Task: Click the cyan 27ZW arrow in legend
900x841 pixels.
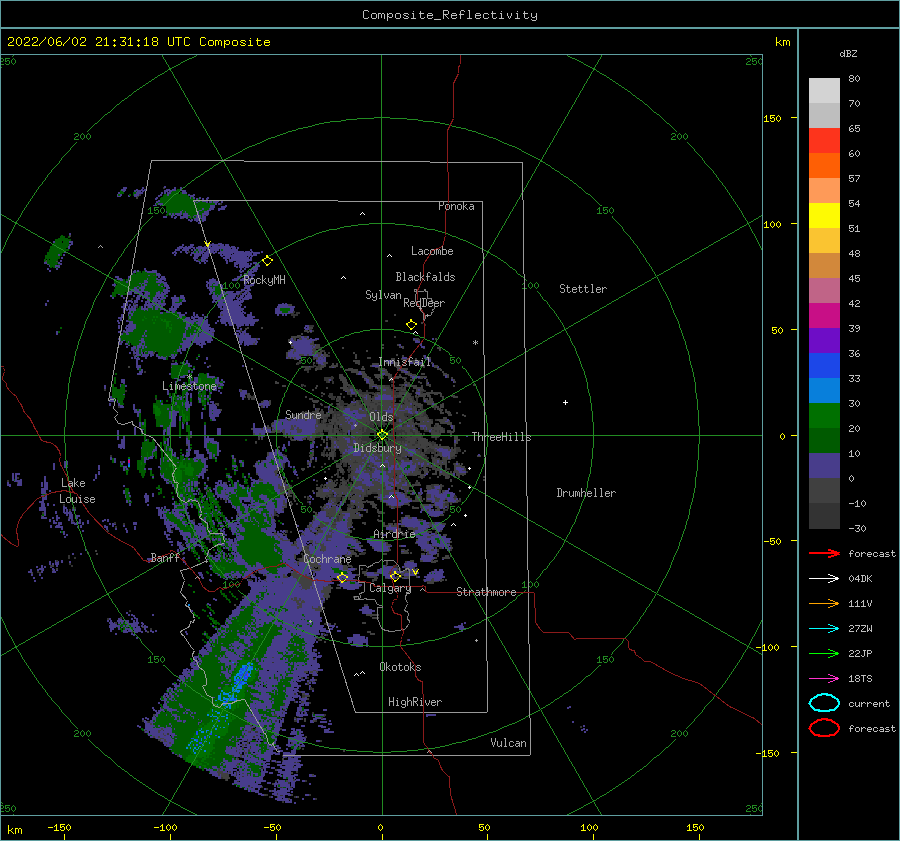Action: 824,629
